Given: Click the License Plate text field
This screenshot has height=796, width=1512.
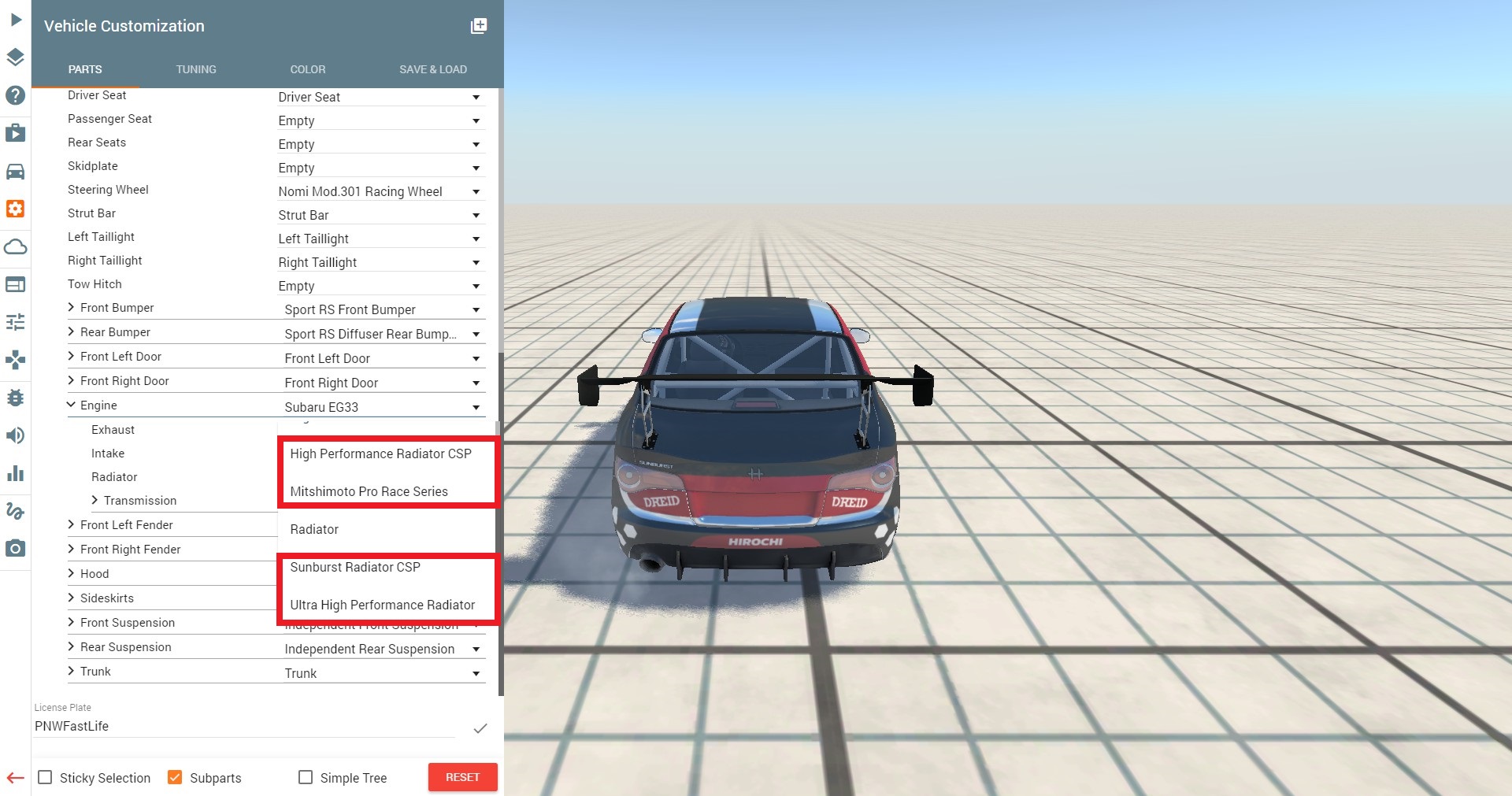Looking at the screenshot, I should pyautogui.click(x=244, y=726).
